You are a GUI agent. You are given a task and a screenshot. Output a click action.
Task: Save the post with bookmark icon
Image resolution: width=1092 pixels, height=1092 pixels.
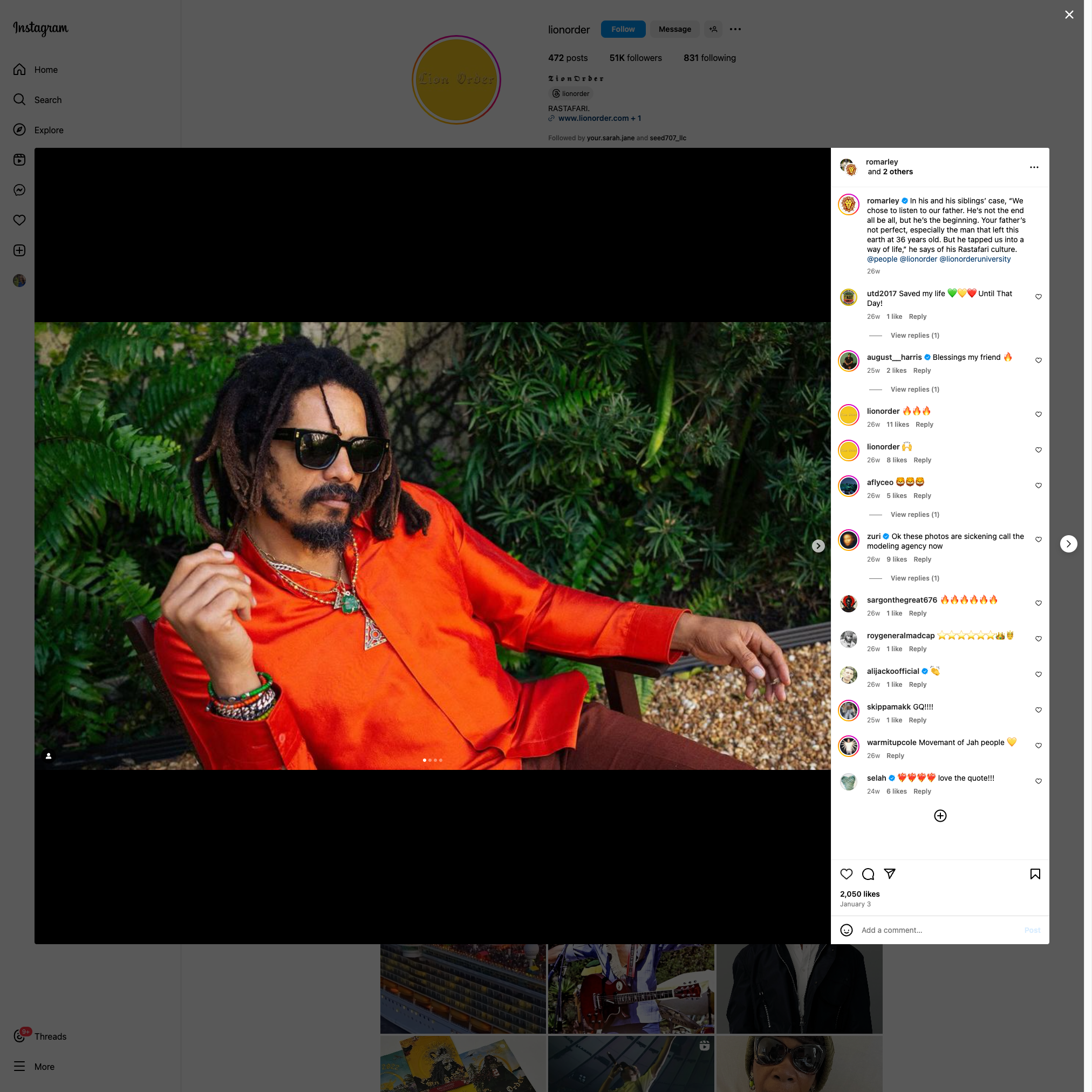1035,874
